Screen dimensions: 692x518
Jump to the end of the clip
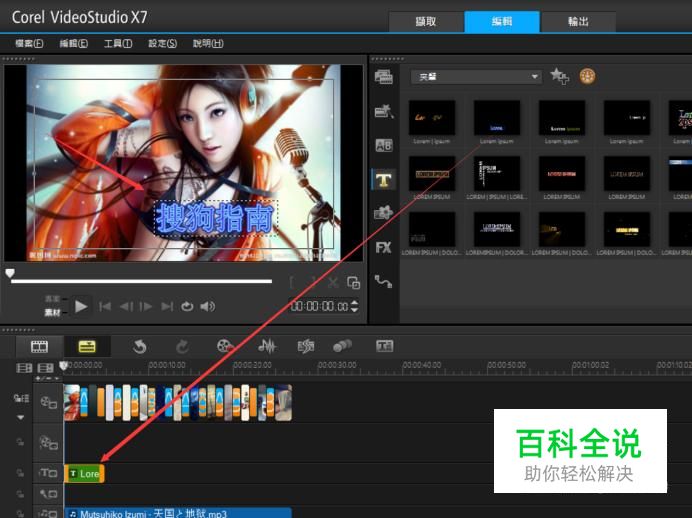click(167, 306)
